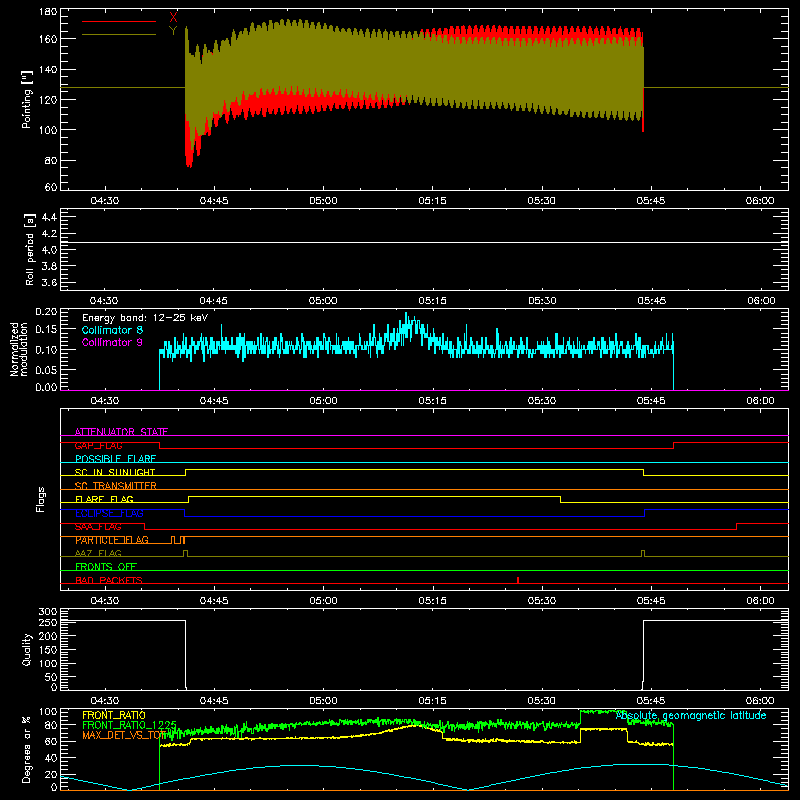800x800 pixels.
Task: Click 05:45 time label under Quality plot
Action: 651,701
